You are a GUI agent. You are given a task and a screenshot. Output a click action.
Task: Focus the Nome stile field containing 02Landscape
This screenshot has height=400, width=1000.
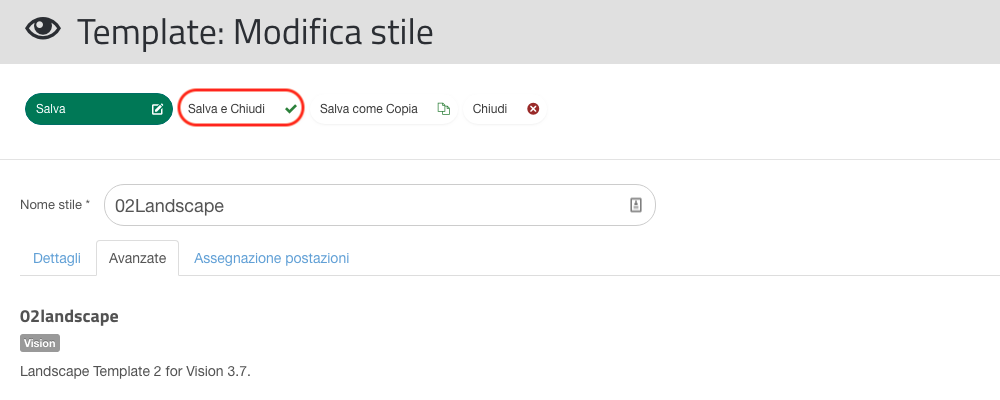pos(379,205)
